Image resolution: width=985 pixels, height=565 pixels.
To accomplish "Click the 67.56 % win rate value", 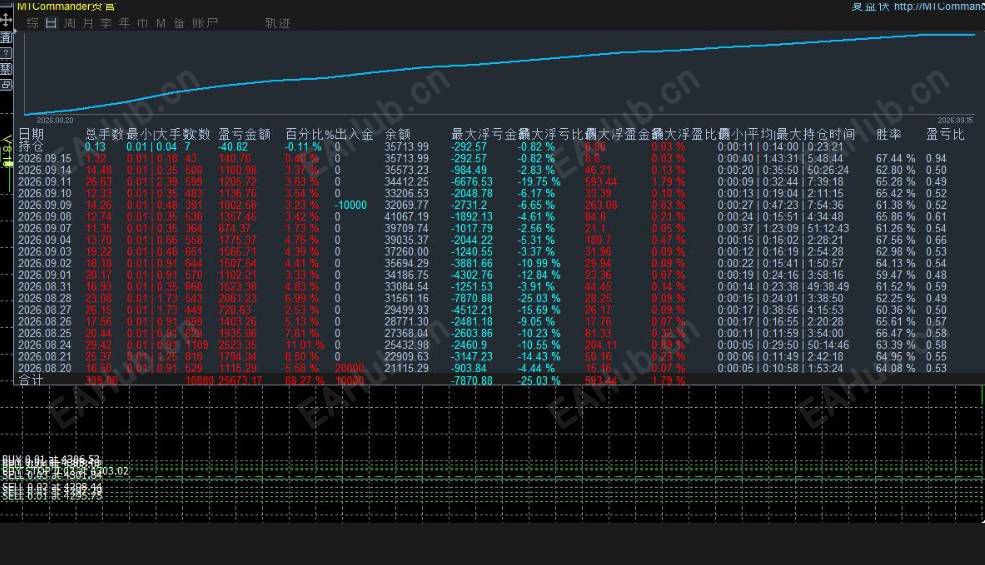I will click(896, 240).
